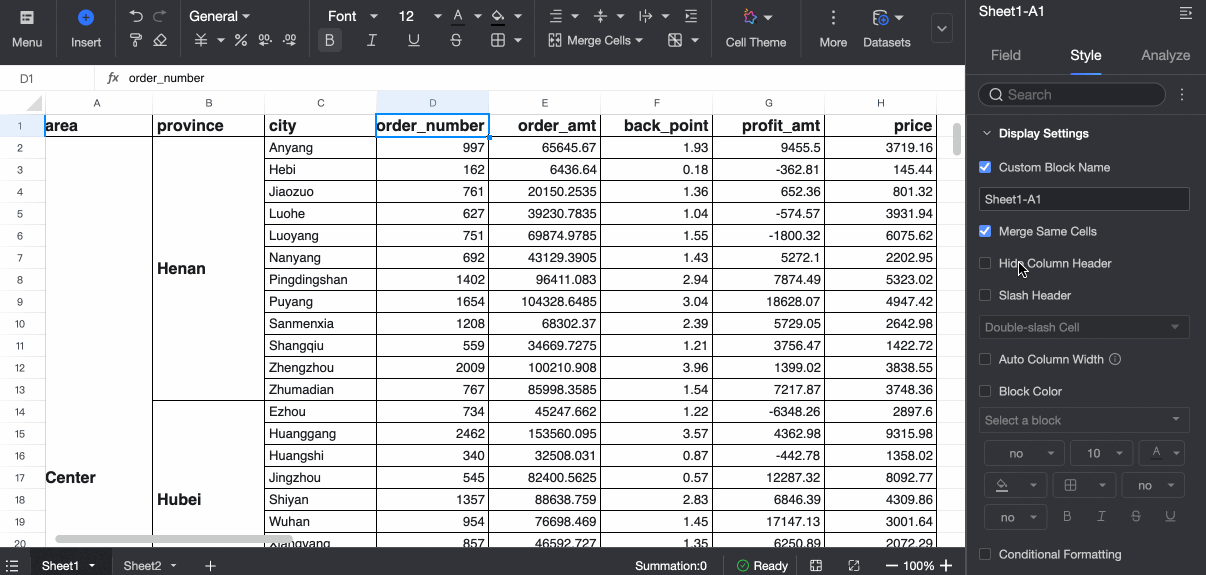Click the panel layout icon beside Sheet1-A1 title
This screenshot has height=575, width=1206.
pyautogui.click(x=1186, y=12)
